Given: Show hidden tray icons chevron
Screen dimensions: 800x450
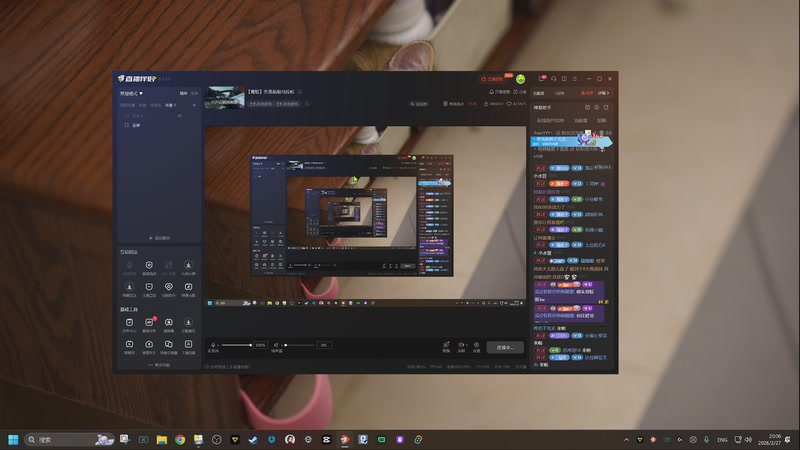Looking at the screenshot, I should [627, 439].
